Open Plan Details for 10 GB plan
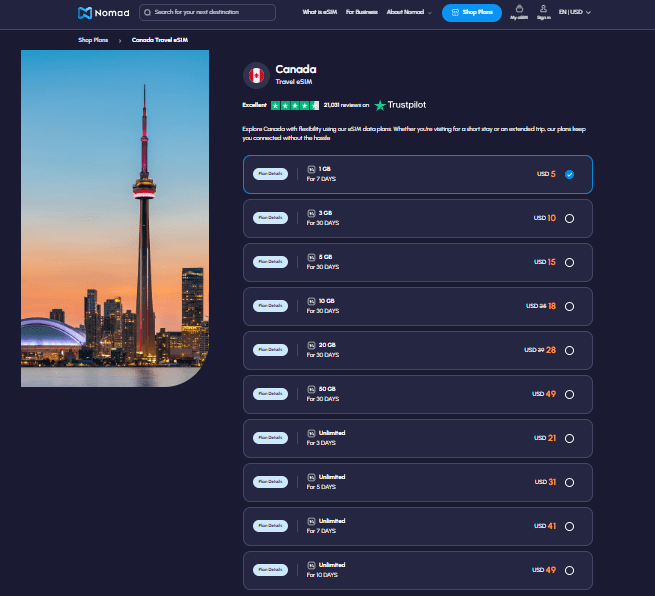The image size is (655, 596). coord(270,306)
